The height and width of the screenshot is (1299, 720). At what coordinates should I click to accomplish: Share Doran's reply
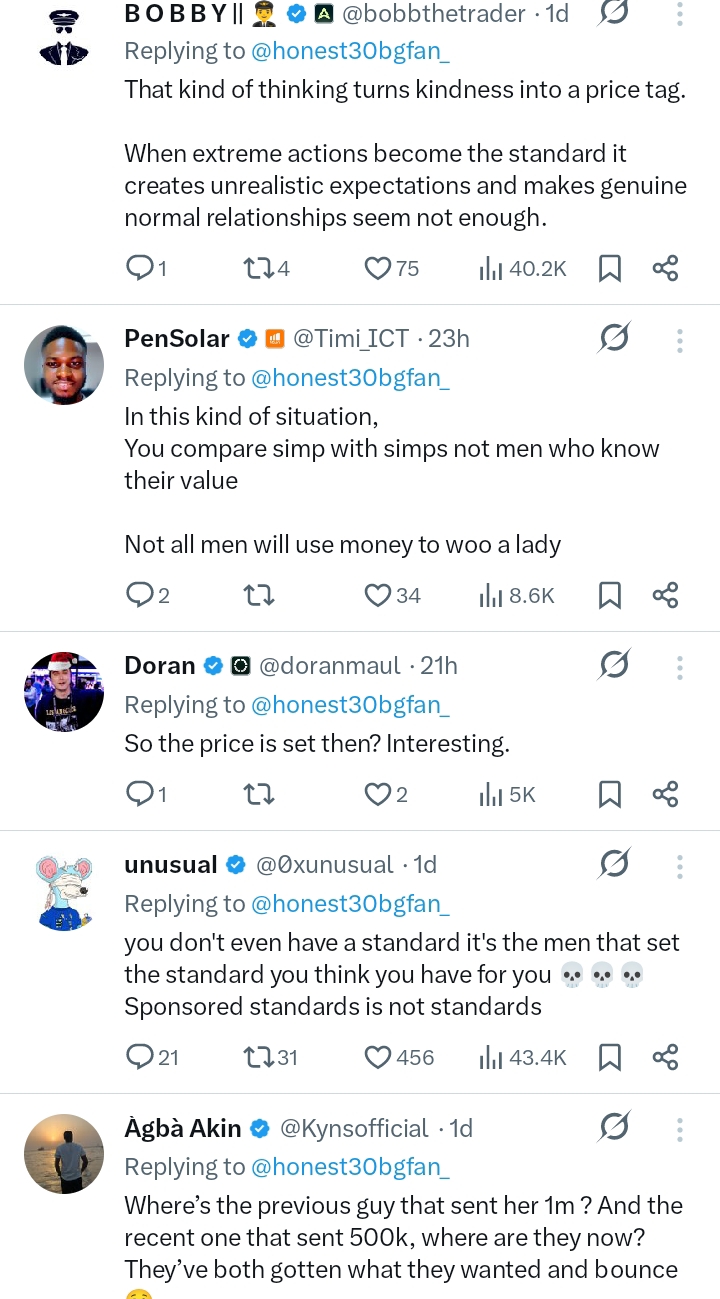click(665, 794)
